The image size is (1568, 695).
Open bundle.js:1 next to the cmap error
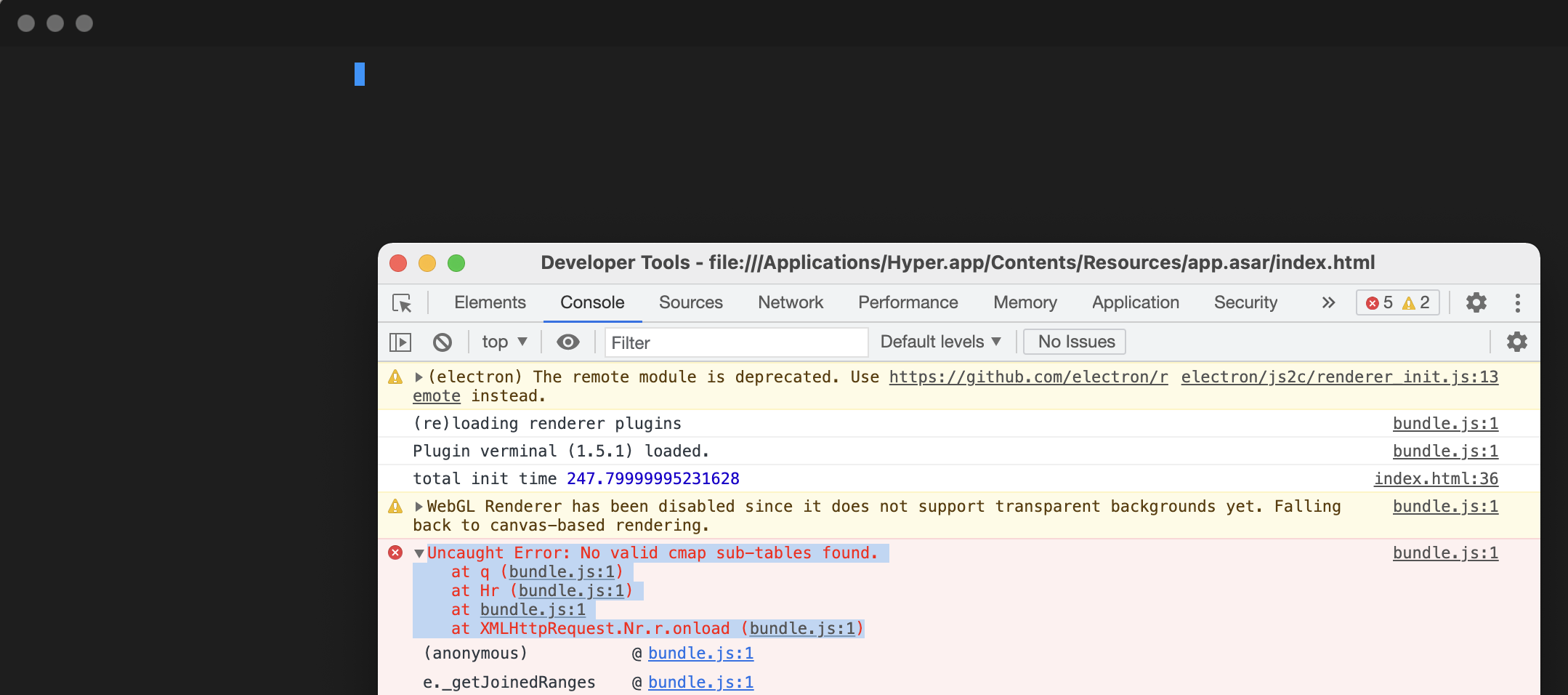(1444, 553)
